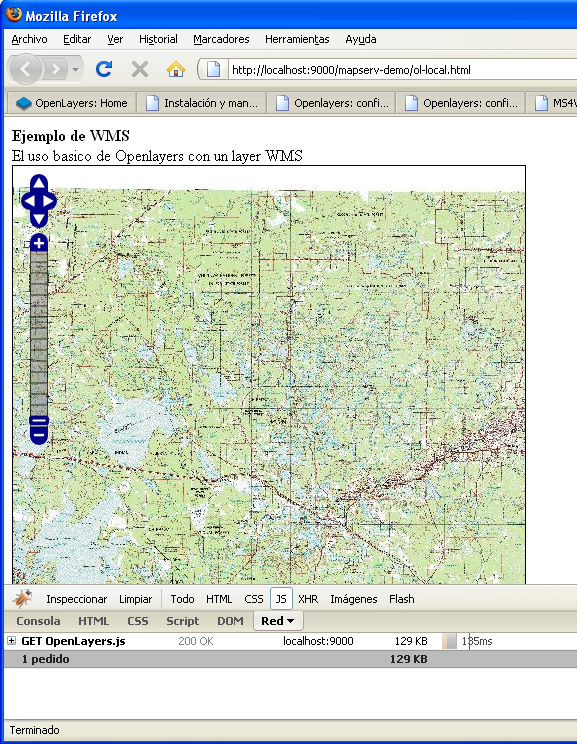
Task: Click the map zoom out minus button
Action: click(x=39, y=435)
